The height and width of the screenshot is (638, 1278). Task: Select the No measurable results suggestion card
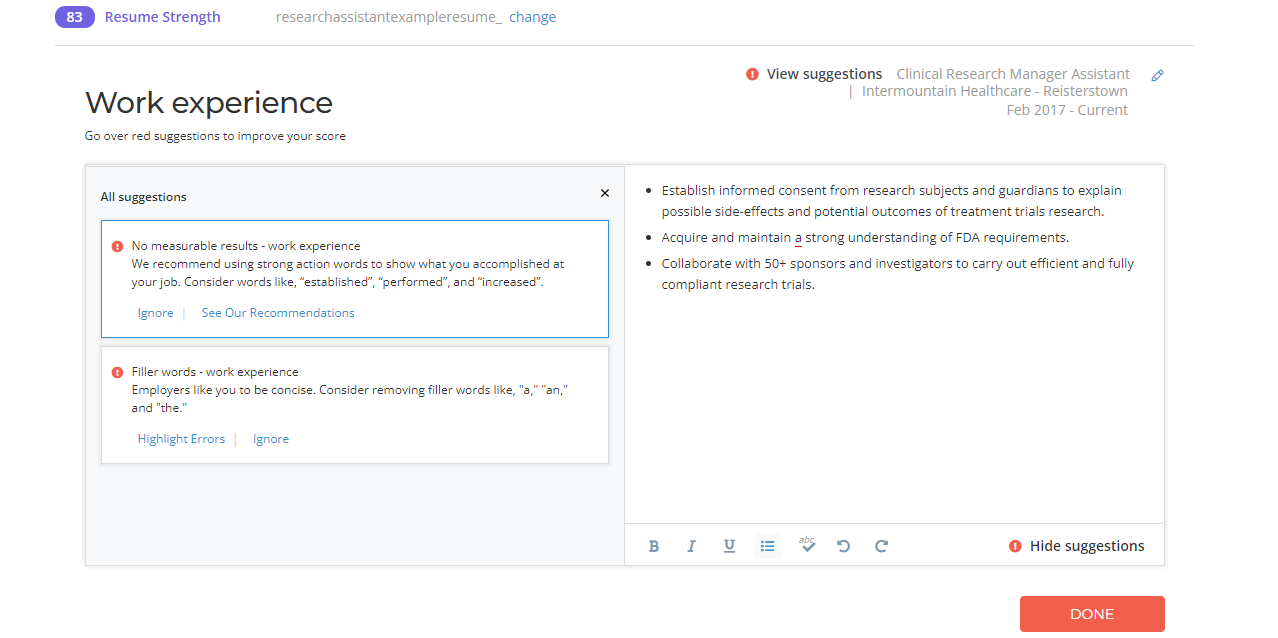coord(354,265)
